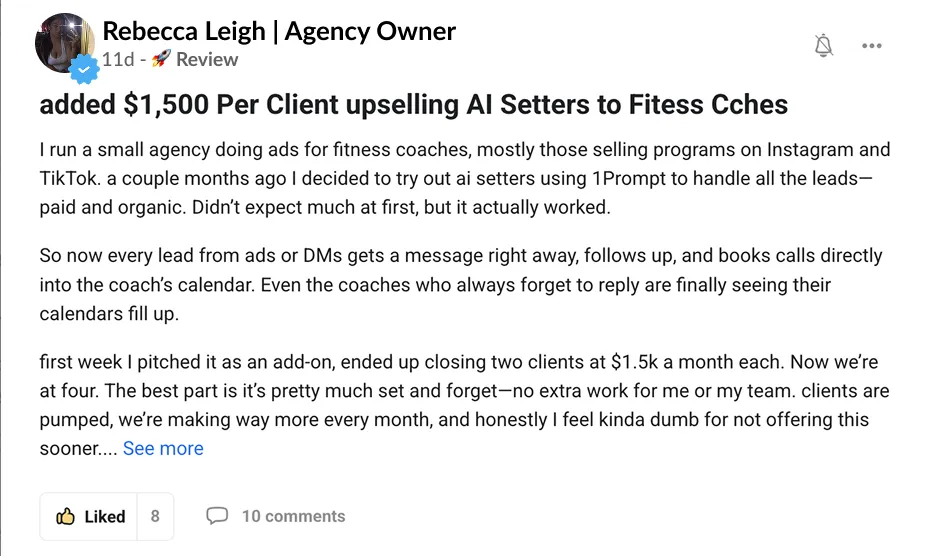Click Rebecca Leigh's profile avatar
This screenshot has height=556, width=930.
[x=65, y=43]
